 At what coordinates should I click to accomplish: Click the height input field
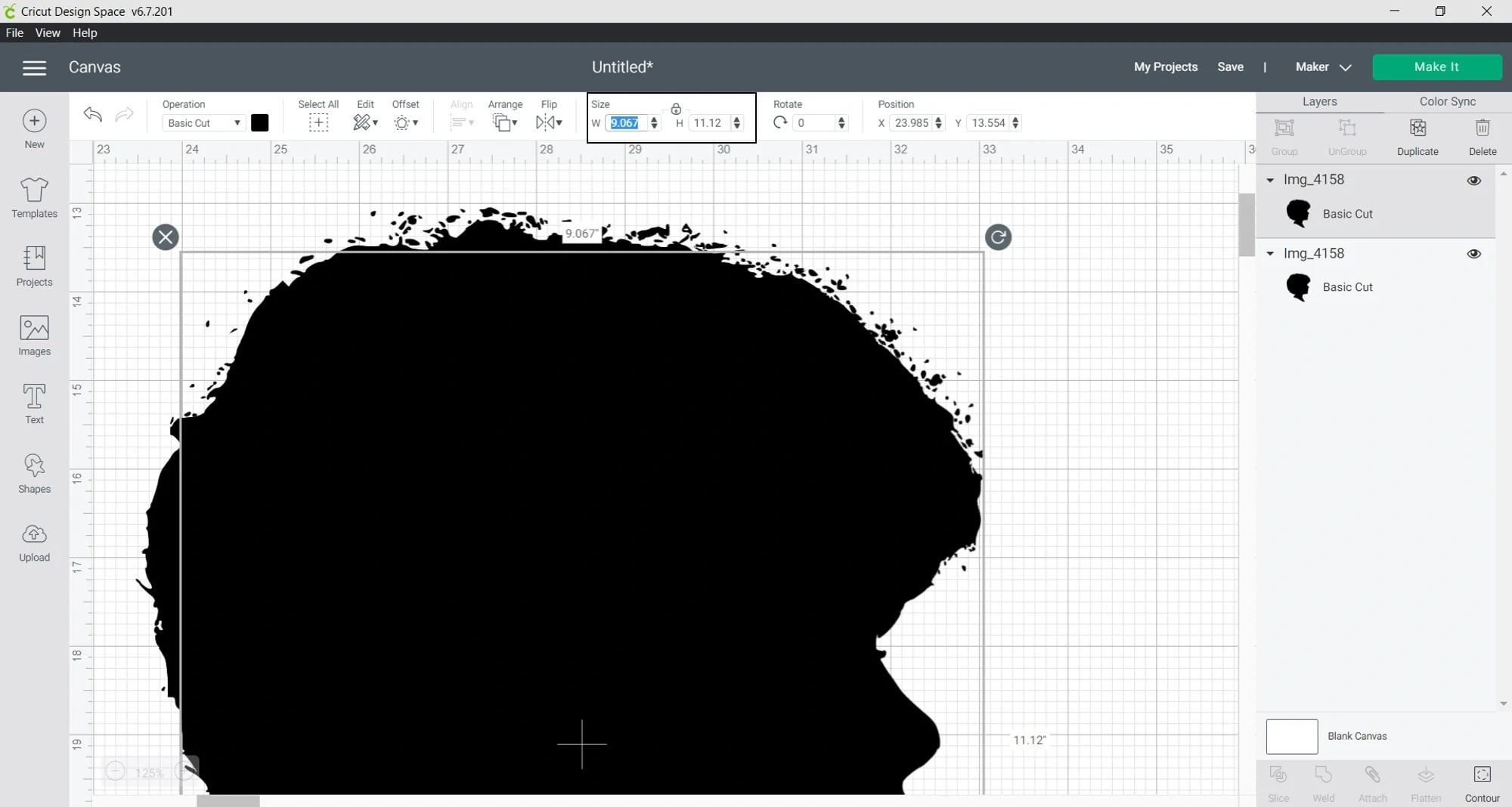709,123
